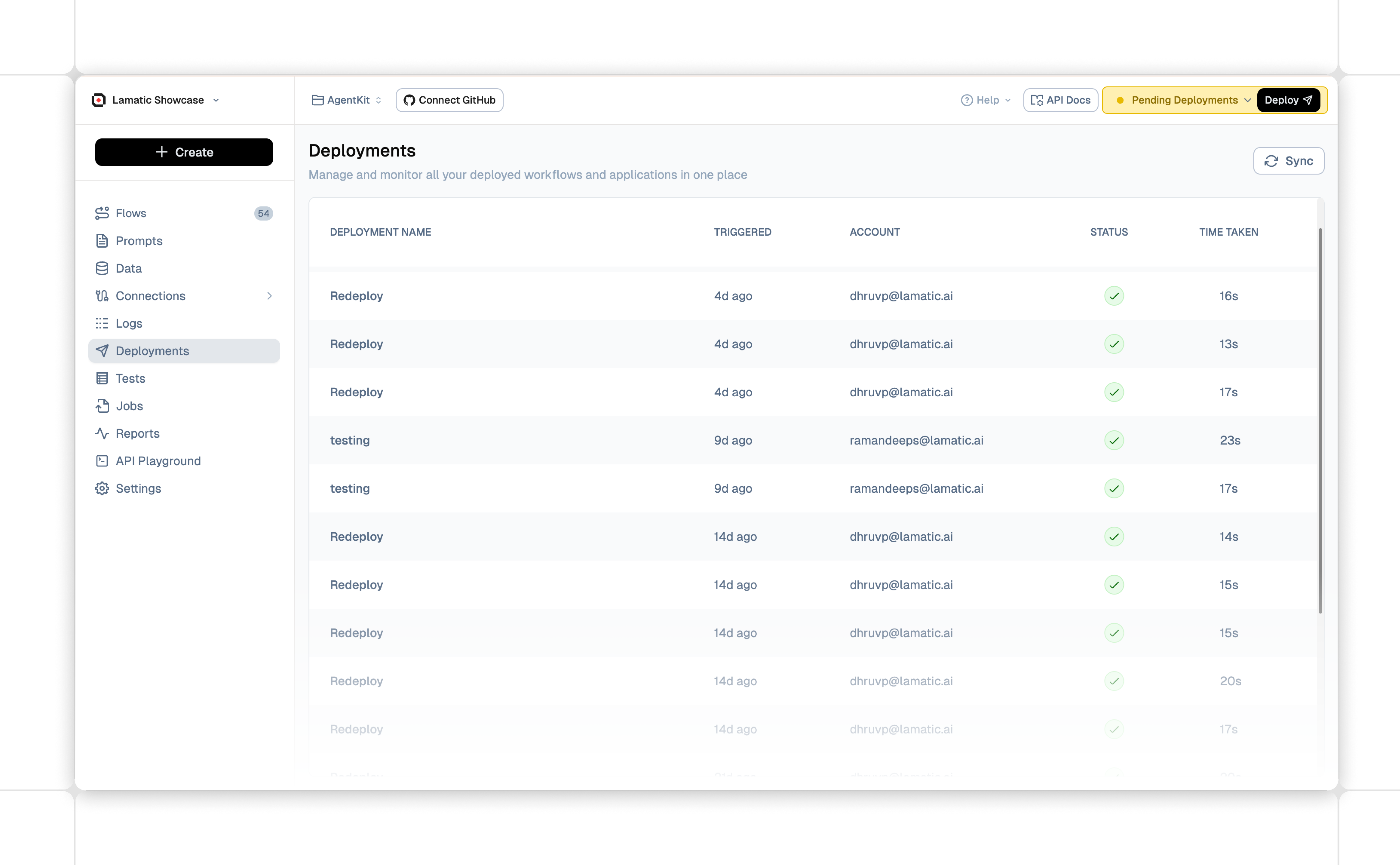The height and width of the screenshot is (865, 1400).
Task: Select the API Playground icon
Action: 102,460
